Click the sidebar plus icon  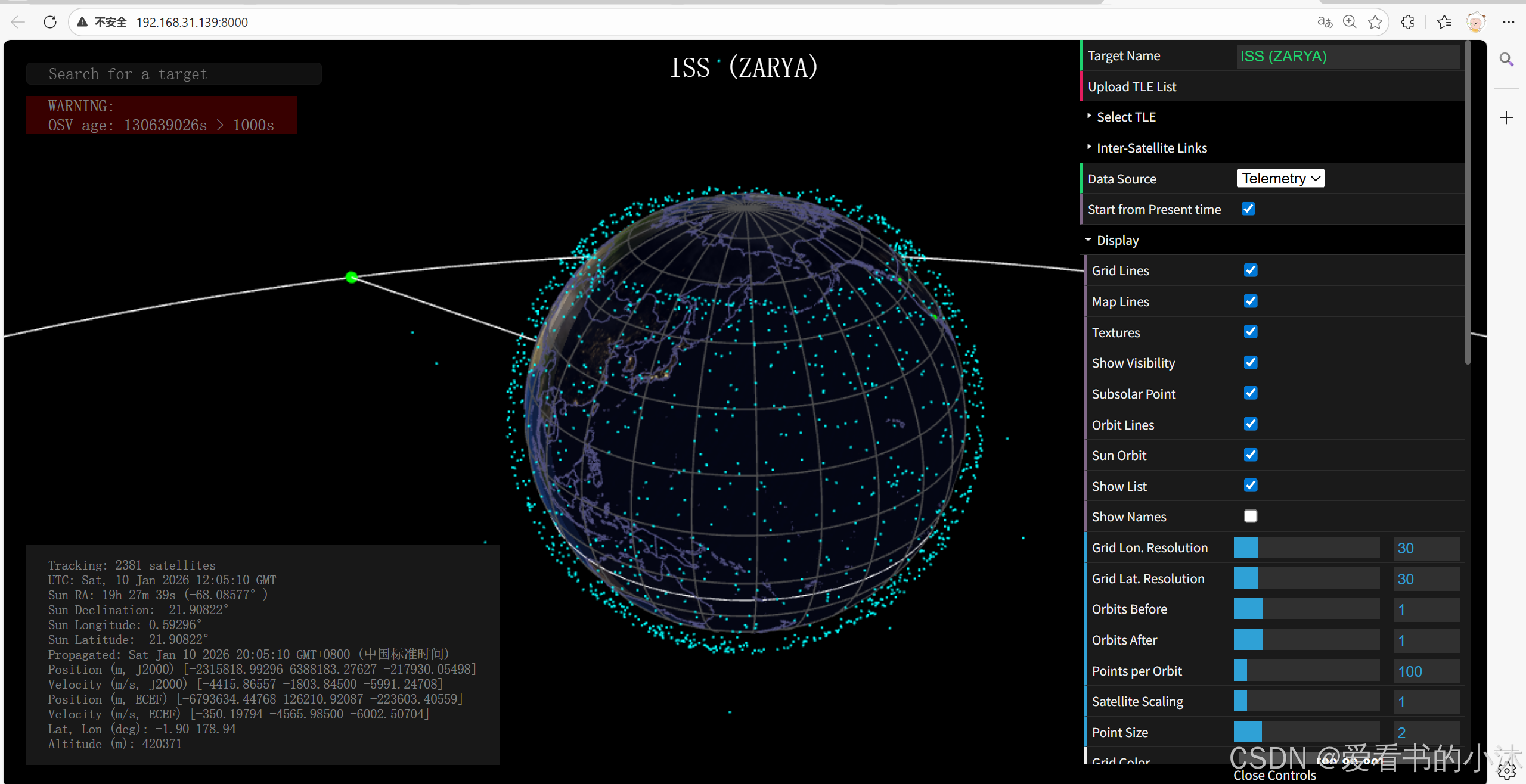click(x=1506, y=117)
